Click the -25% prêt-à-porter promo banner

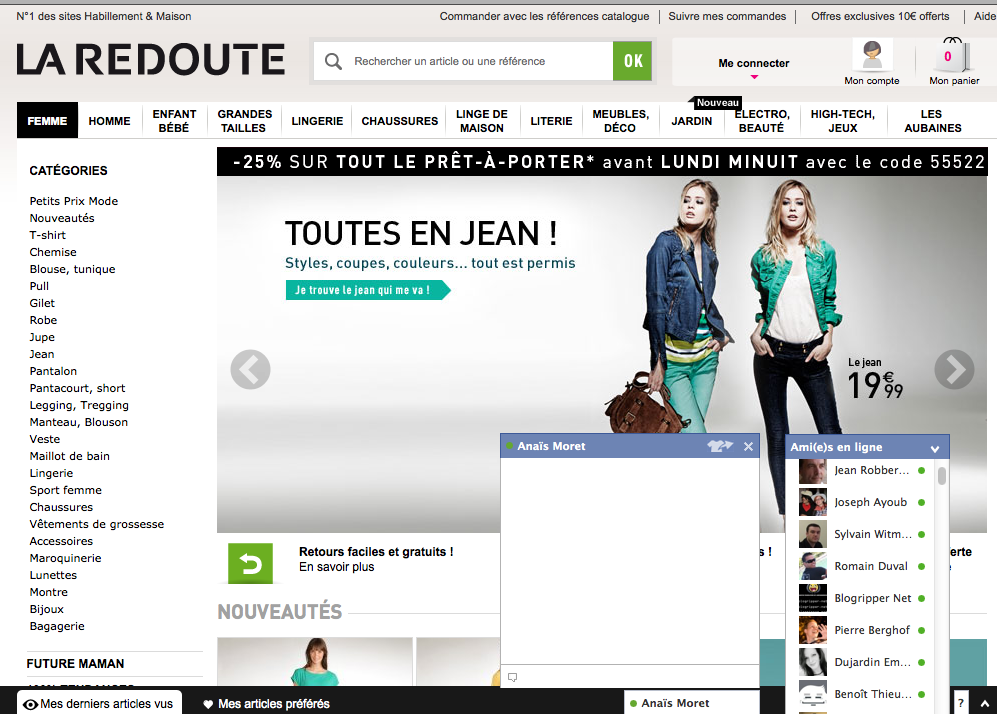click(602, 161)
